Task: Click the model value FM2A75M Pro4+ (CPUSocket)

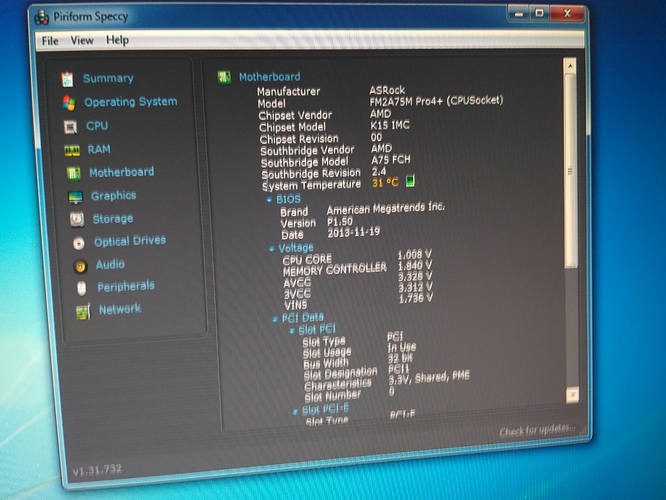Action: (x=436, y=102)
